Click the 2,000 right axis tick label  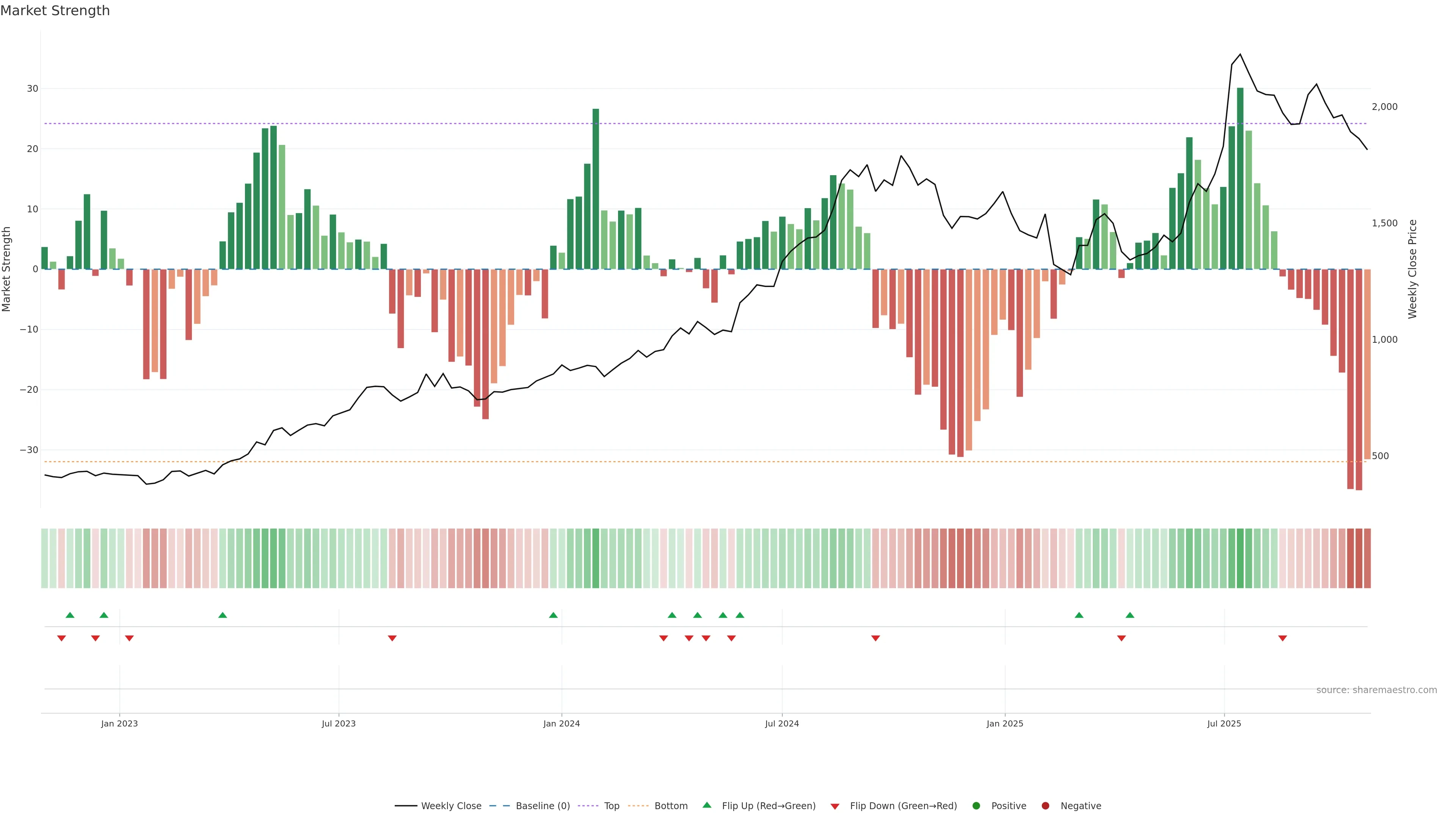pyautogui.click(x=1384, y=107)
